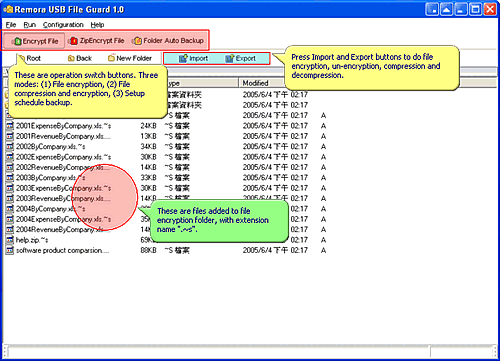Click the Folder Auto Backup icon
500x361 pixels.
(137, 41)
